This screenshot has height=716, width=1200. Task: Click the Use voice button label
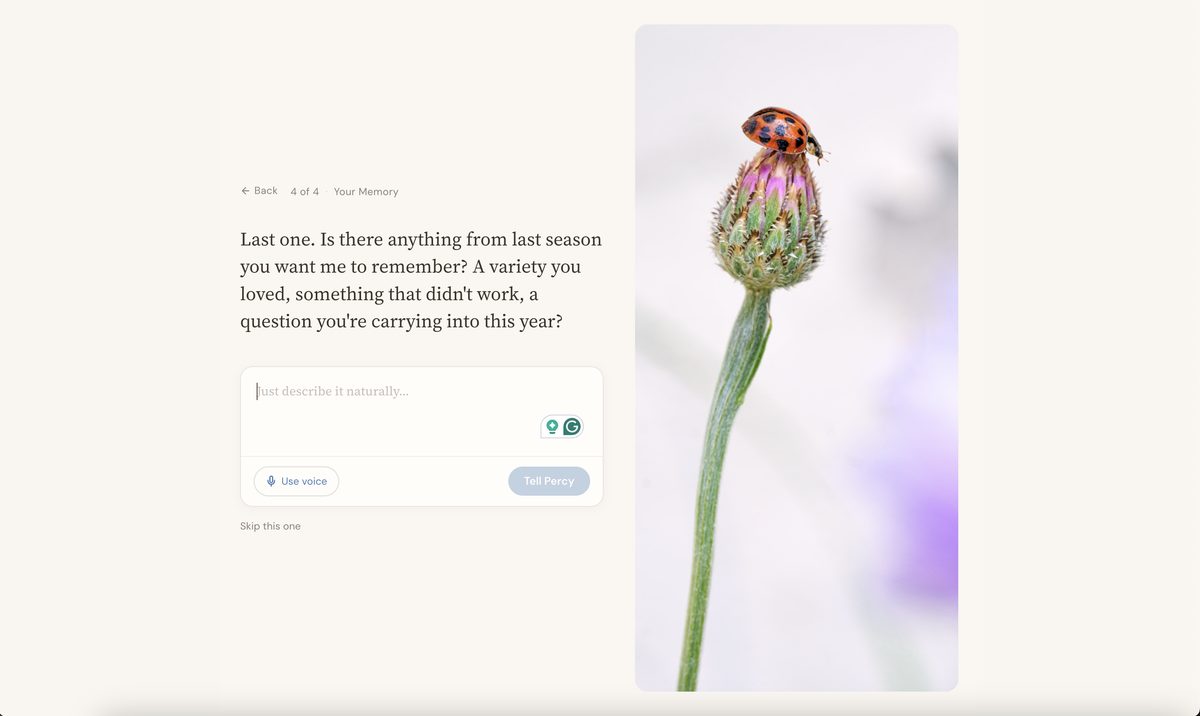(x=304, y=481)
